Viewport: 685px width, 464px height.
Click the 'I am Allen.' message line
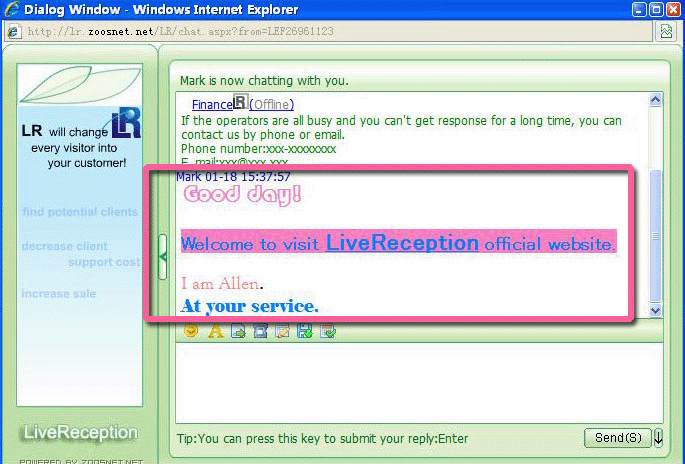222,284
